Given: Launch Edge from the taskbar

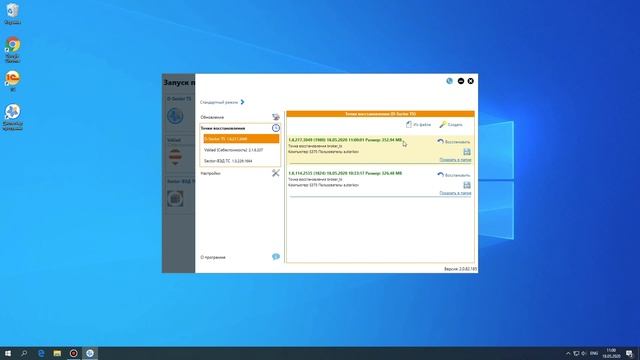Looking at the screenshot, I should [x=41, y=353].
